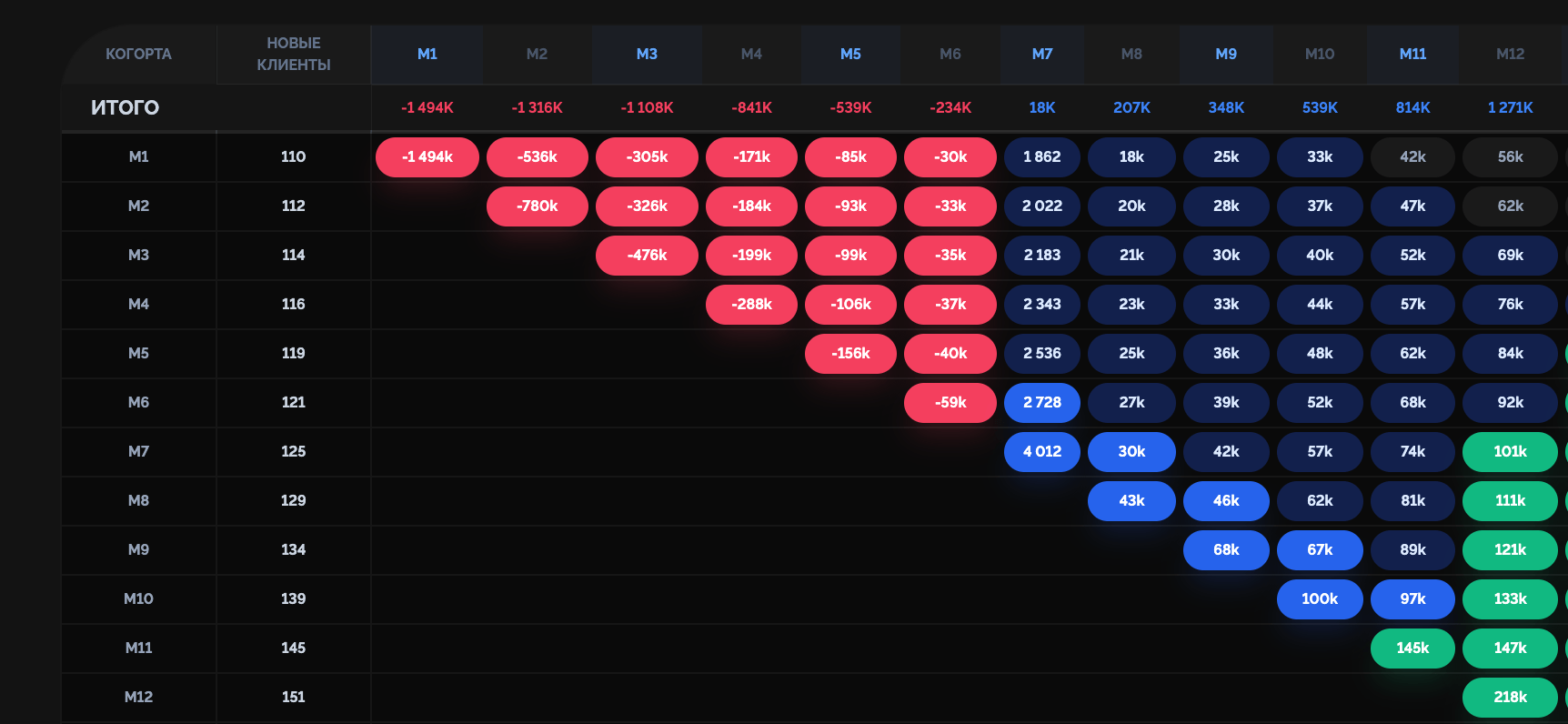Click the bright blue 4 012 cell
The width and height of the screenshot is (1568, 724).
pos(1041,452)
